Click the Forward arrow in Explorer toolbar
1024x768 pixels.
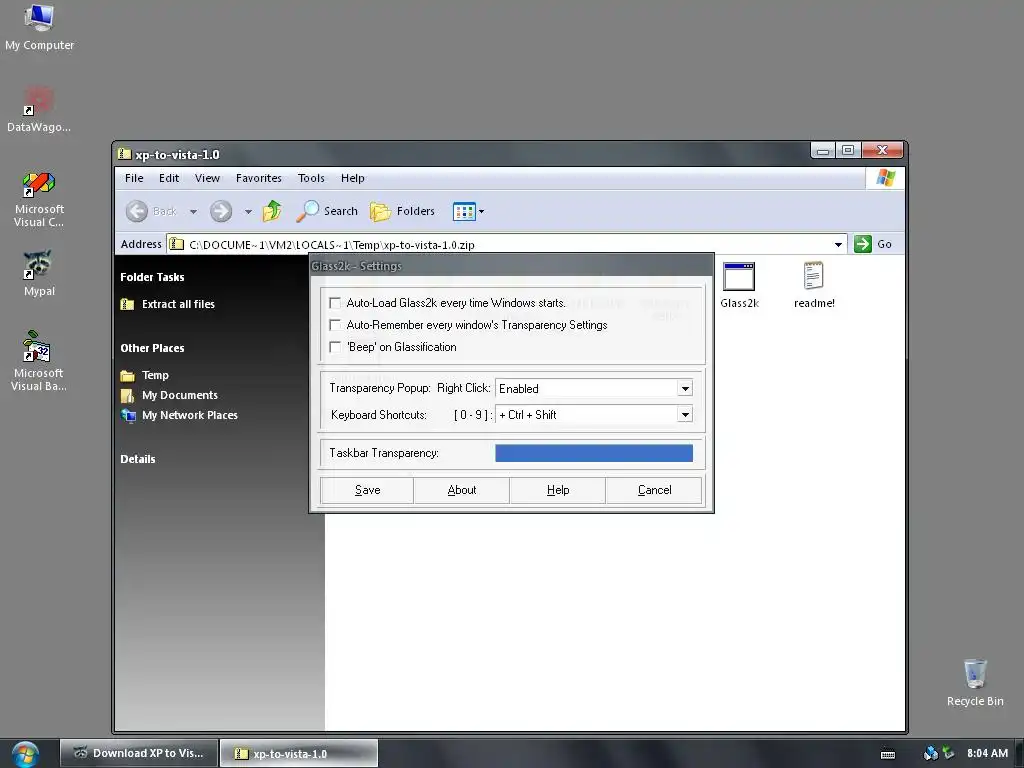pyautogui.click(x=221, y=211)
